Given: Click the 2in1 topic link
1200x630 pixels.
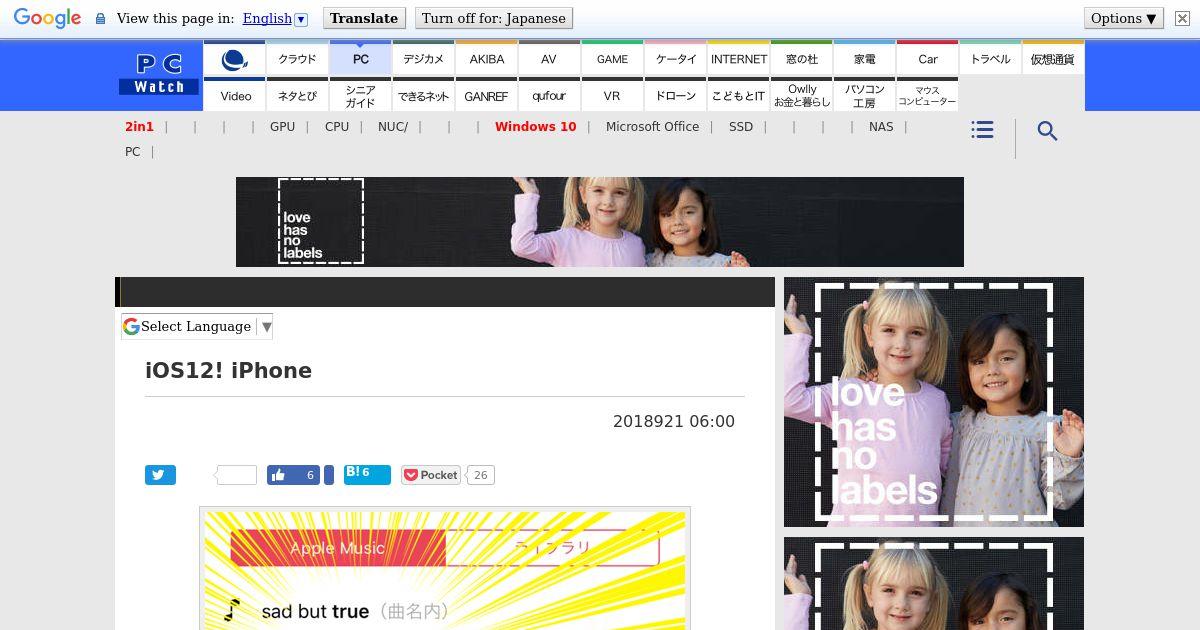Looking at the screenshot, I should 139,127.
